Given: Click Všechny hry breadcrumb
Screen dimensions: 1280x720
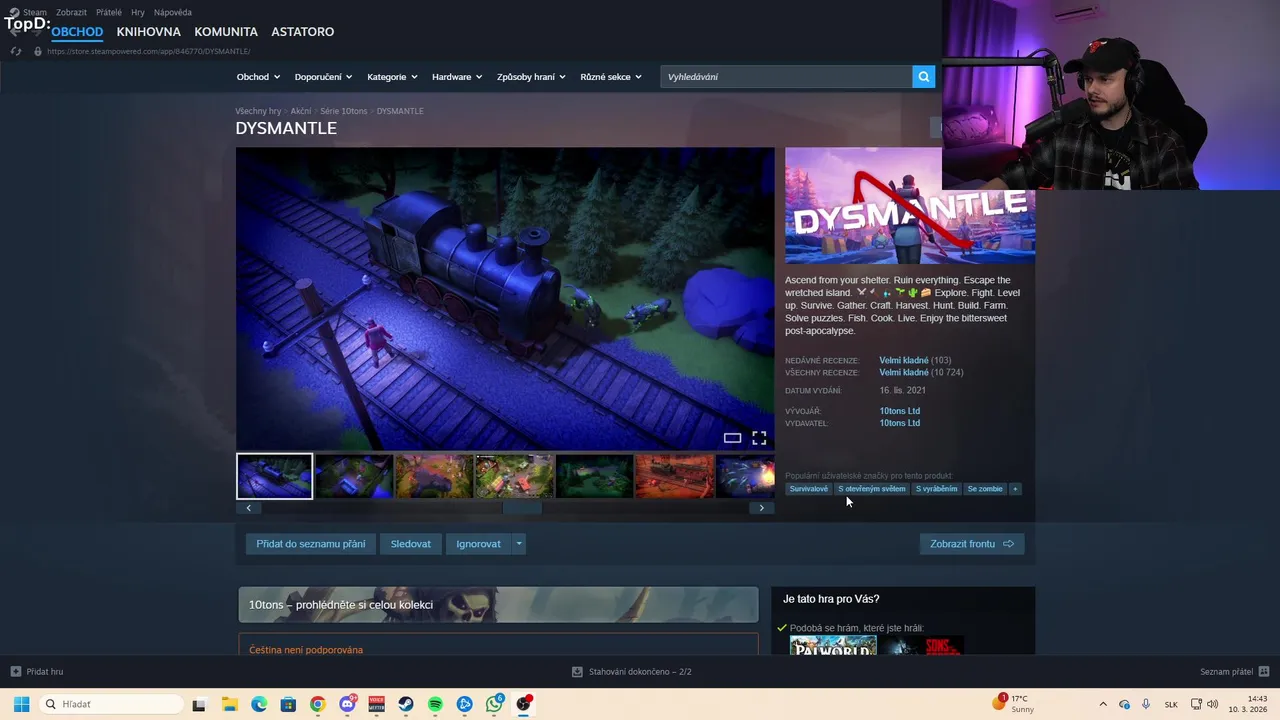Looking at the screenshot, I should tap(258, 111).
